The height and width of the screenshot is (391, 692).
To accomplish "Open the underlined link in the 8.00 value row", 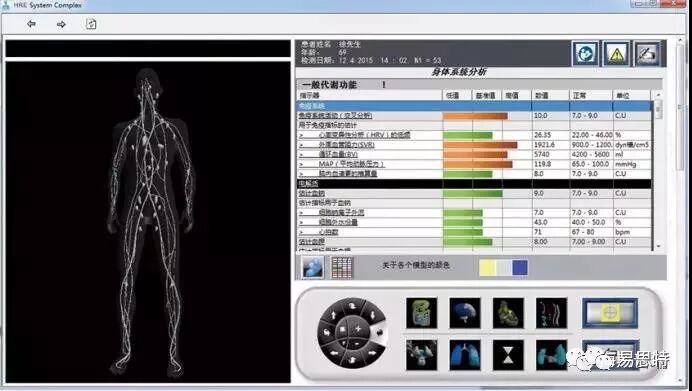I will [312, 242].
